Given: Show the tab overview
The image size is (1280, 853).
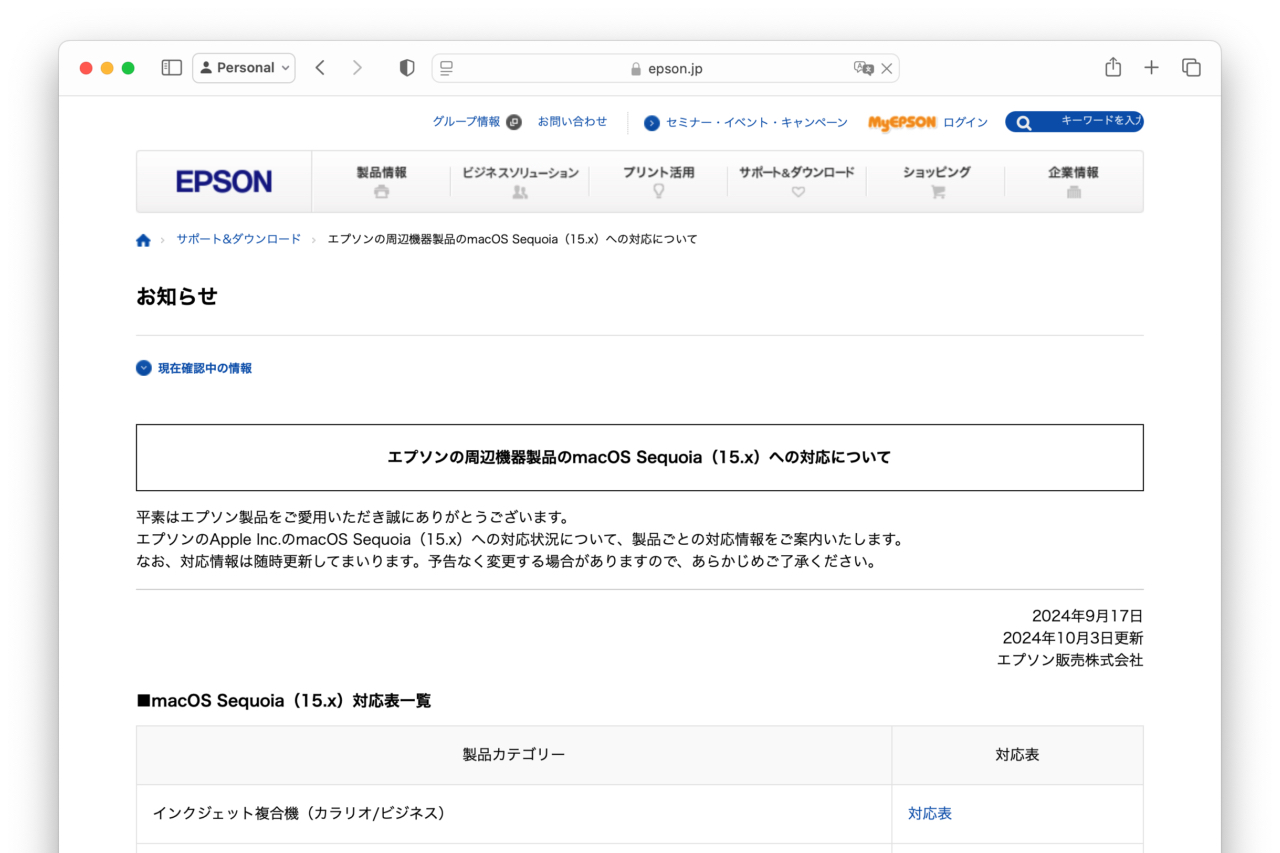Looking at the screenshot, I should pos(1191,68).
